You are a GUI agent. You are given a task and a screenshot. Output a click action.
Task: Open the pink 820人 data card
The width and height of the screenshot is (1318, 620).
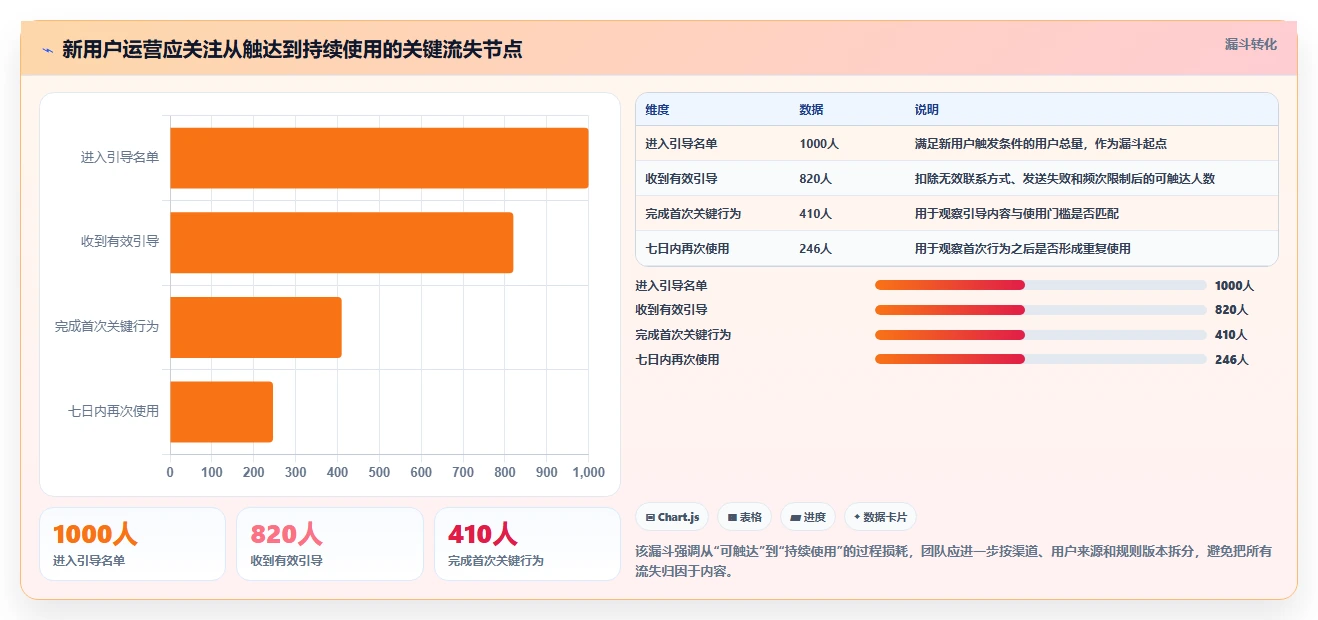coord(330,544)
